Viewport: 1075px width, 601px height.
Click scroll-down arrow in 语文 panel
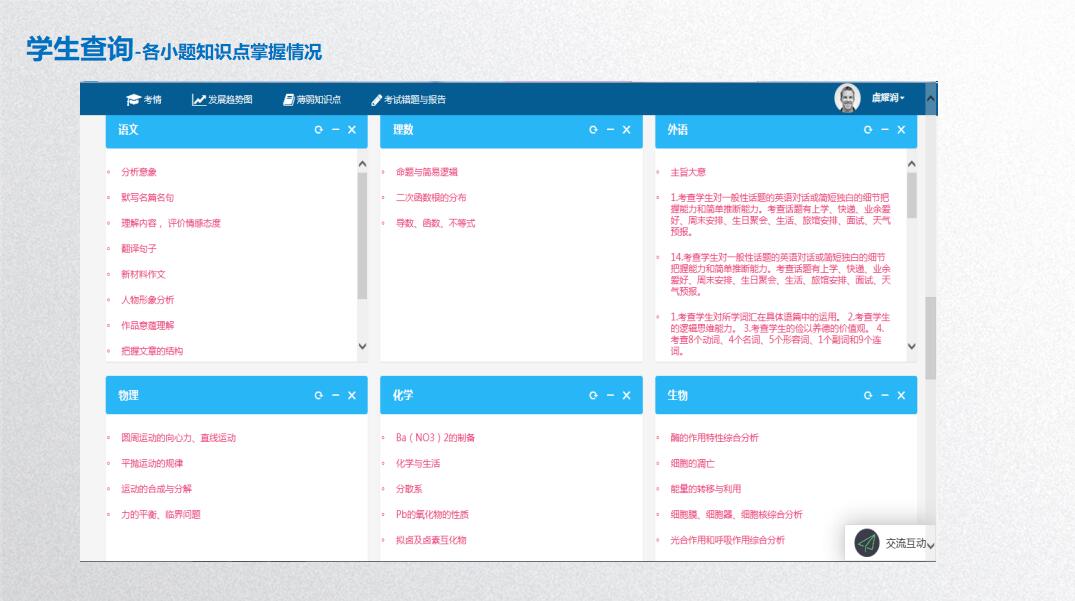click(x=363, y=346)
